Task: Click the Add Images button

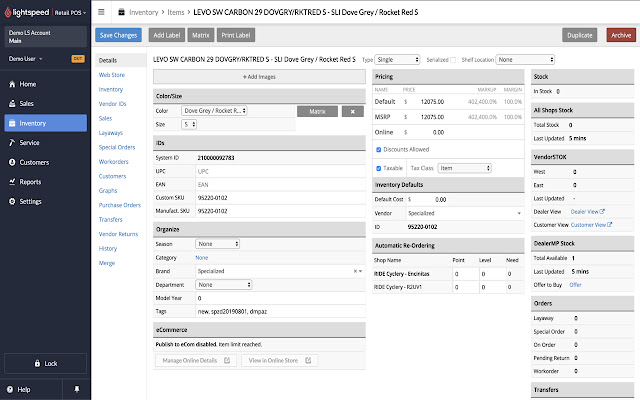Action: point(259,77)
